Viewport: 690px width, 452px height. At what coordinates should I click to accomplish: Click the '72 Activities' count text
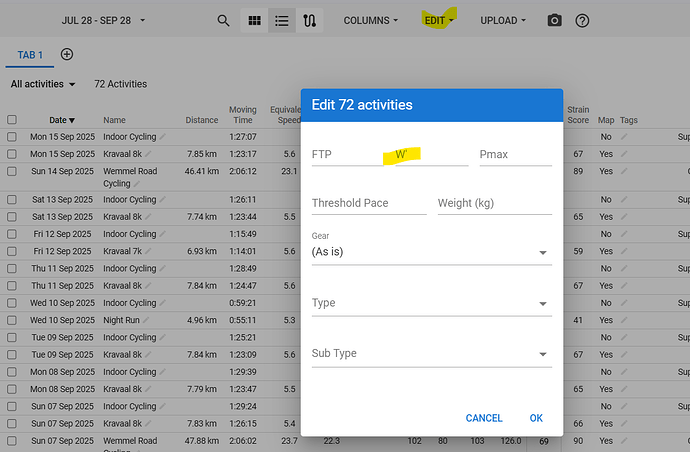point(121,84)
